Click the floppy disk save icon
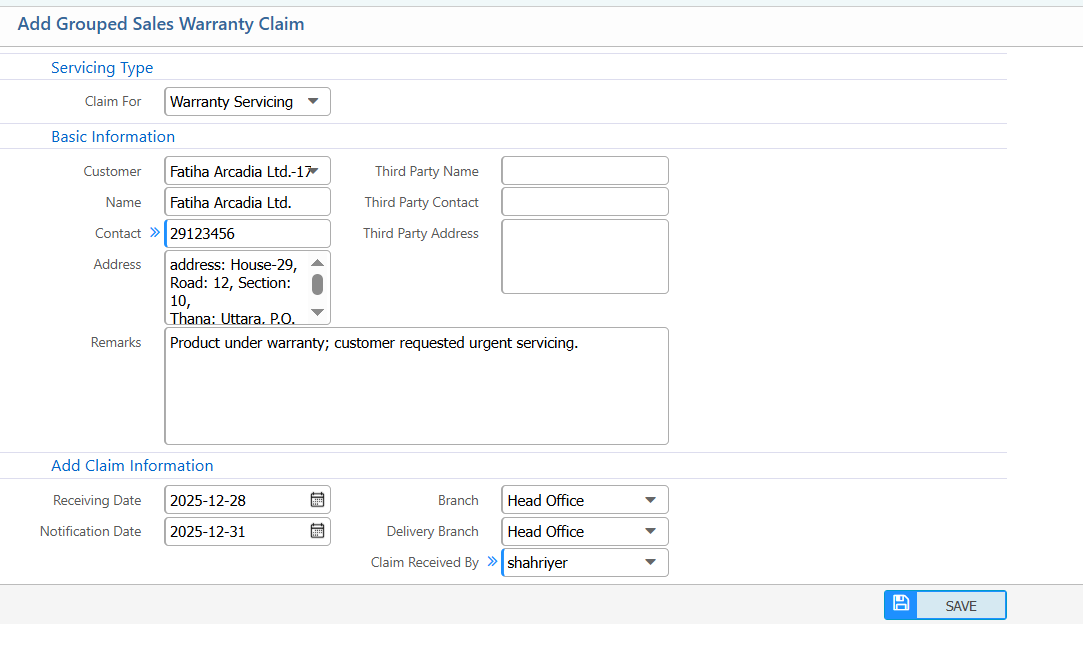Screen dimensions: 1083x665 pyautogui.click(x=901, y=604)
